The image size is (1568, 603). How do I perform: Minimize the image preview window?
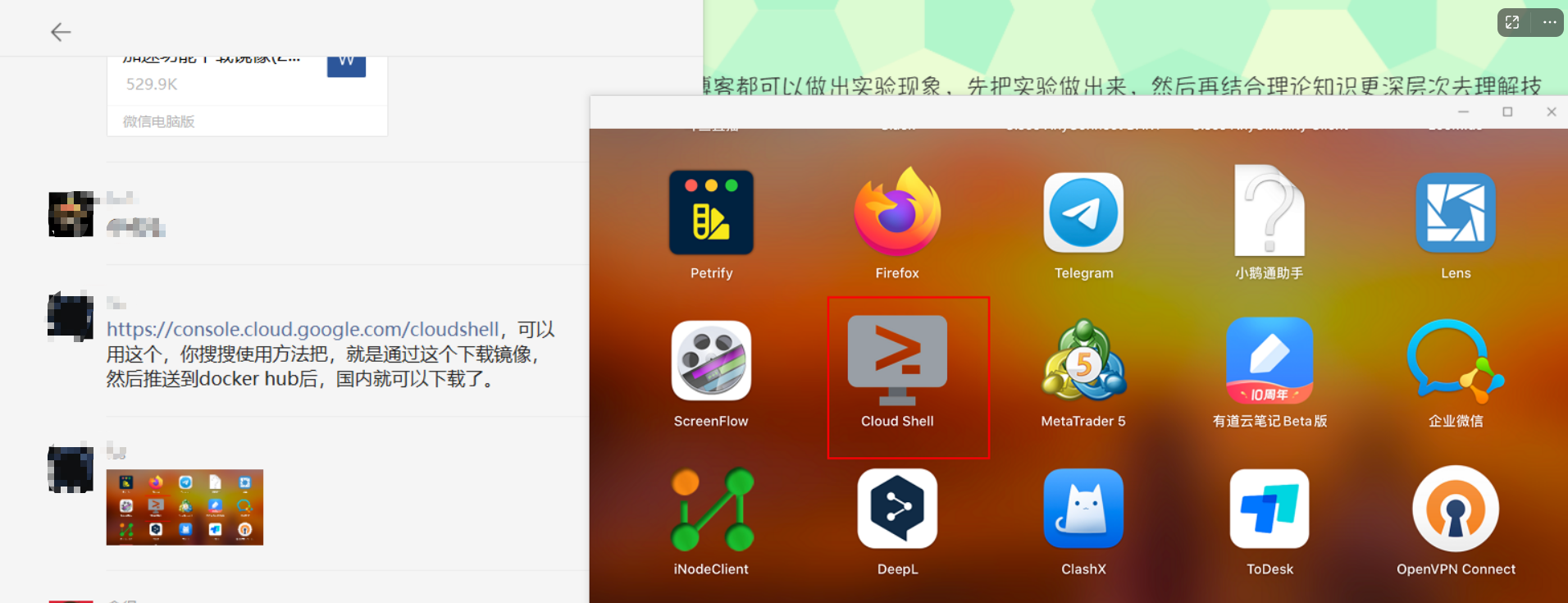pos(1463,112)
